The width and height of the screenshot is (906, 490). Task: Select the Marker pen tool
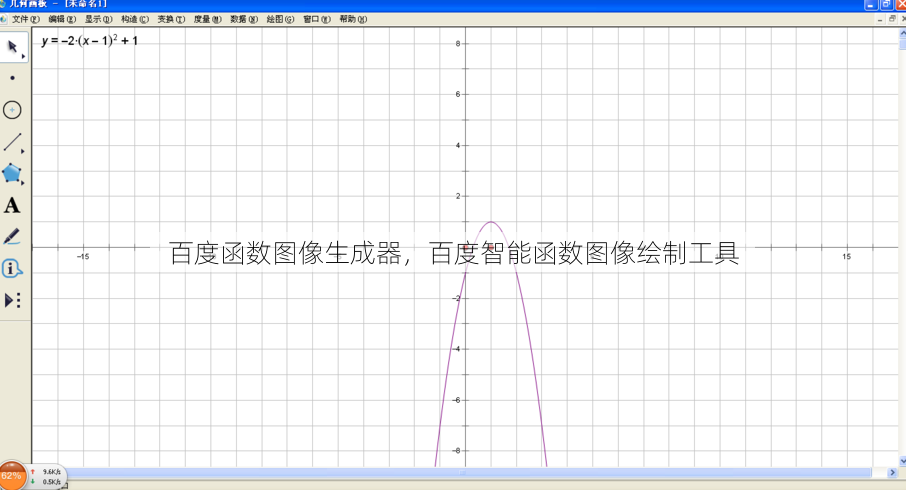pos(12,236)
